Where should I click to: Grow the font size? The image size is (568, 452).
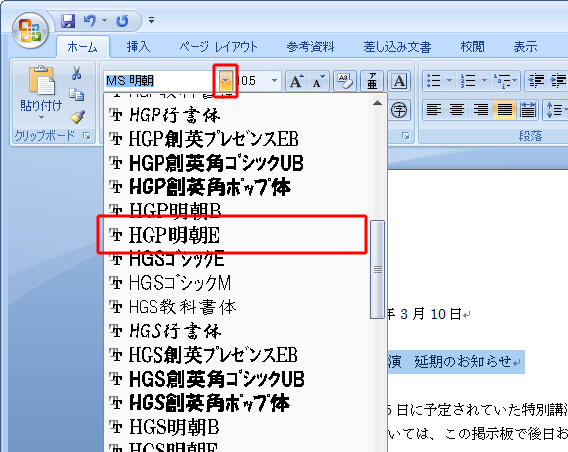click(296, 81)
